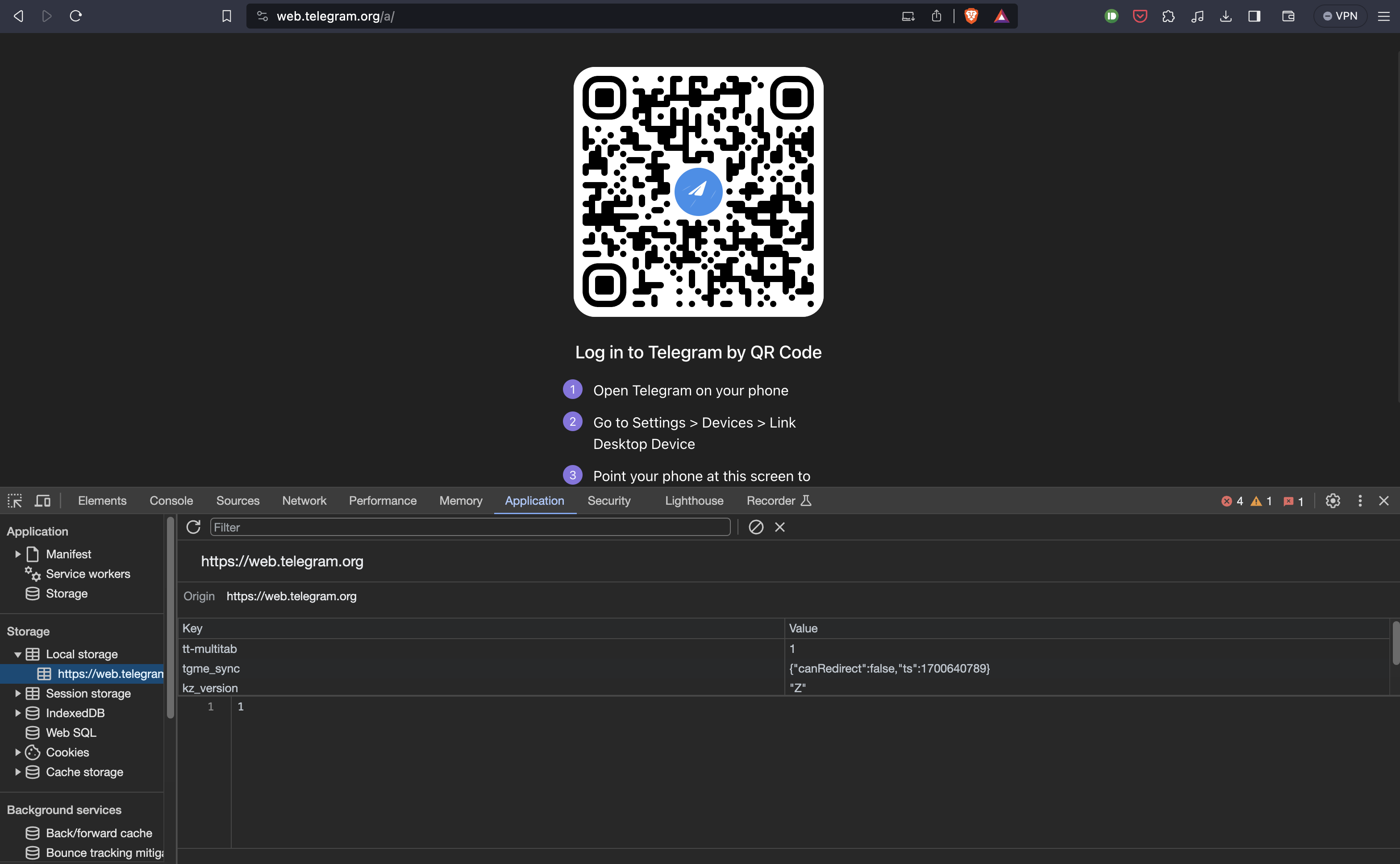Open the Brave Wallet icon

coord(1288,16)
